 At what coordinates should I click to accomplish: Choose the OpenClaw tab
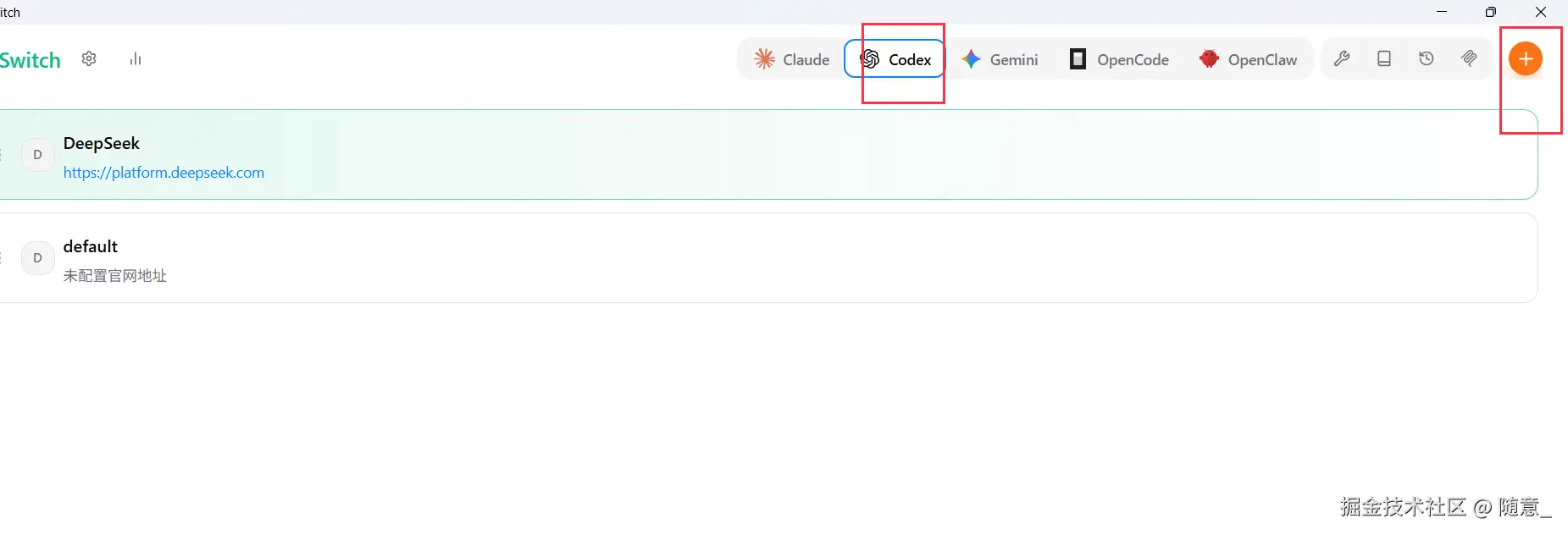pyautogui.click(x=1248, y=59)
